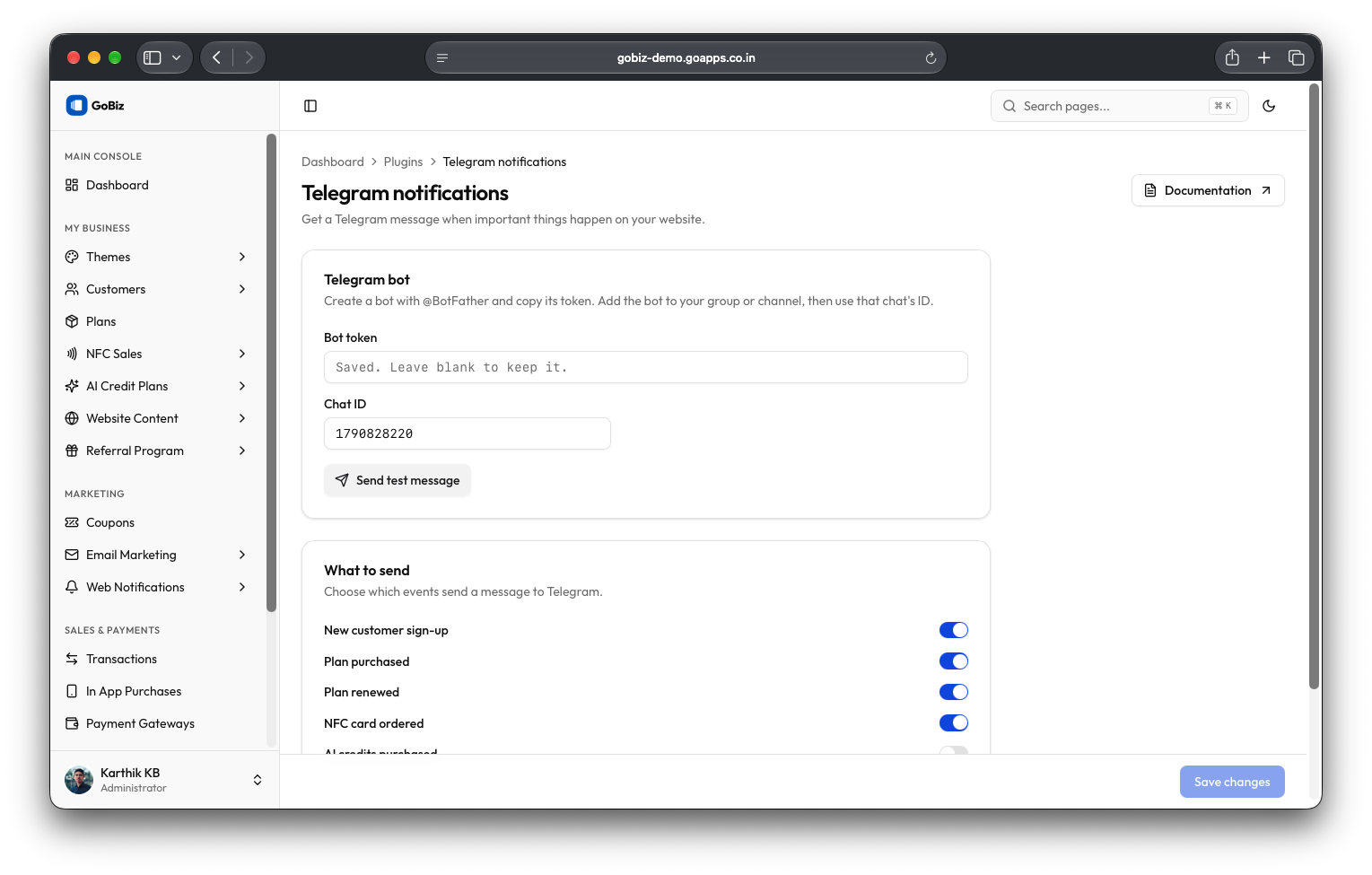This screenshot has height=875, width=1372.
Task: Click the Plans box icon in the sidebar
Action: pyautogui.click(x=72, y=321)
